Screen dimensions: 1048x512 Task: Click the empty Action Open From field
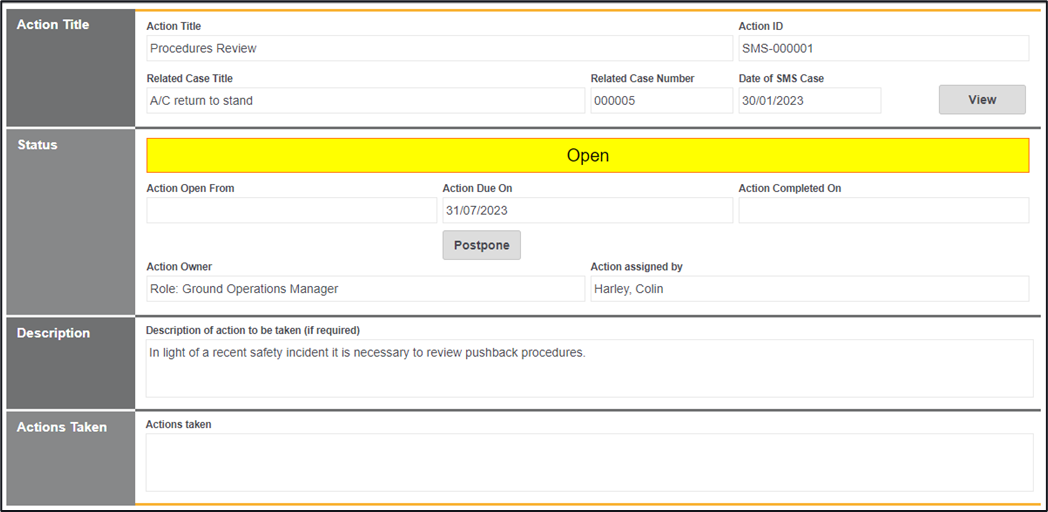[x=291, y=210]
